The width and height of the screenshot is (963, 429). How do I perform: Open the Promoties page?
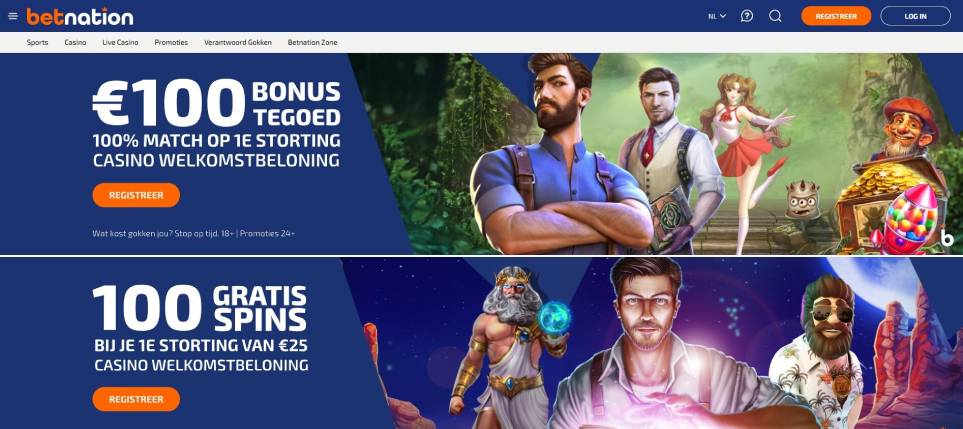pyautogui.click(x=171, y=42)
